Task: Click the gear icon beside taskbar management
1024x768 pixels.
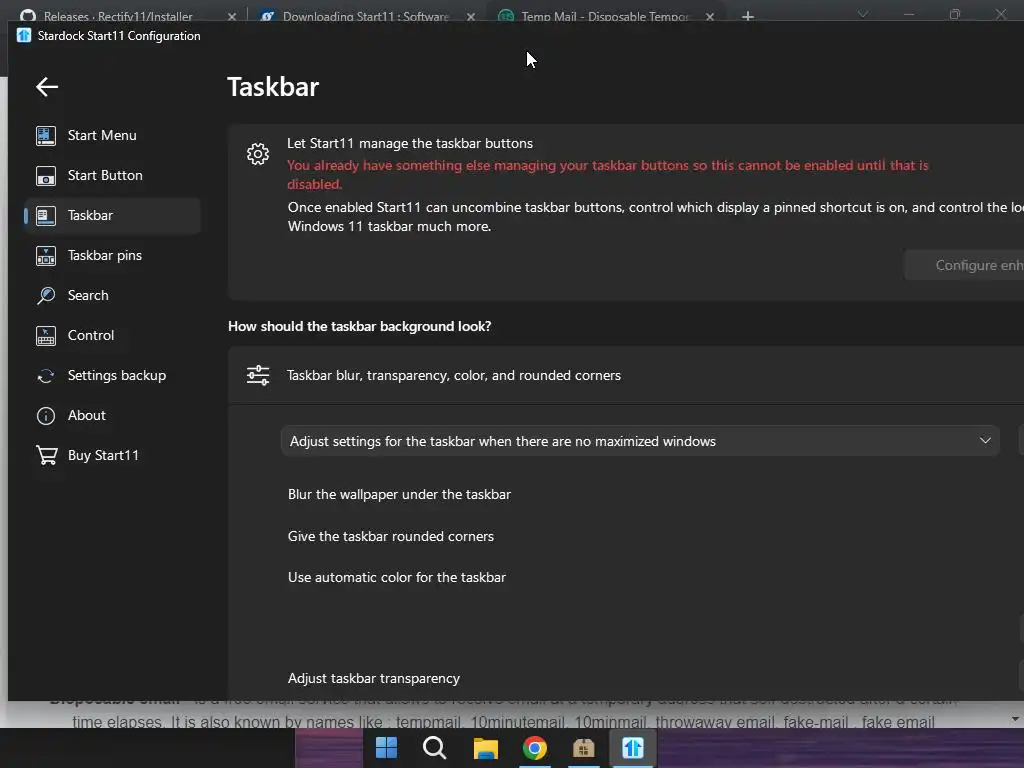Action: click(x=258, y=154)
